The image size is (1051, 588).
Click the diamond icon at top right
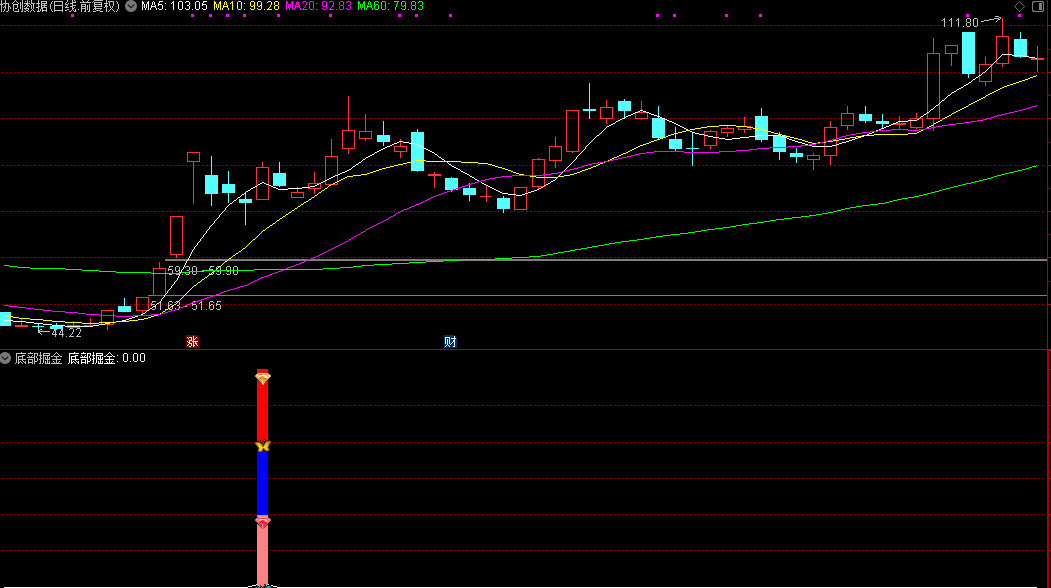[1019, 6]
